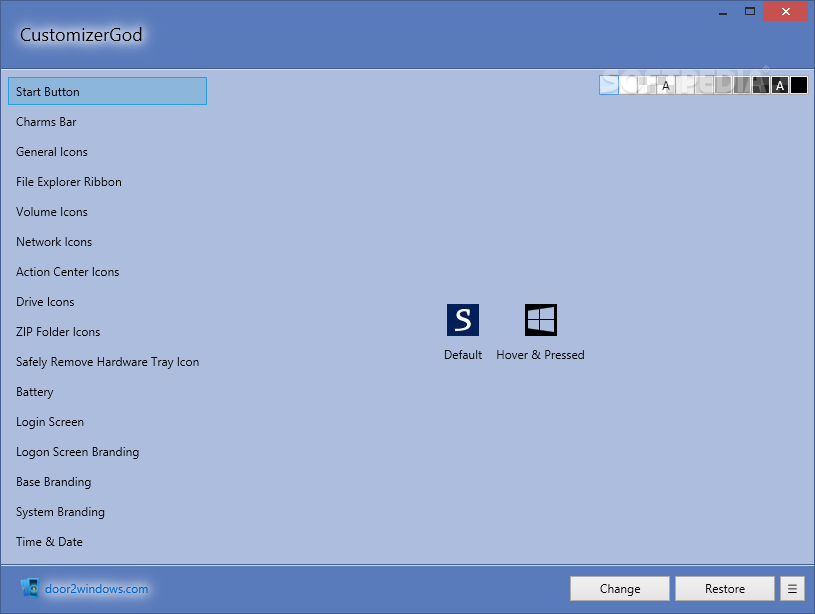Screen dimensions: 815x614
Task: Click the Hover & Pressed label
Action: point(540,355)
